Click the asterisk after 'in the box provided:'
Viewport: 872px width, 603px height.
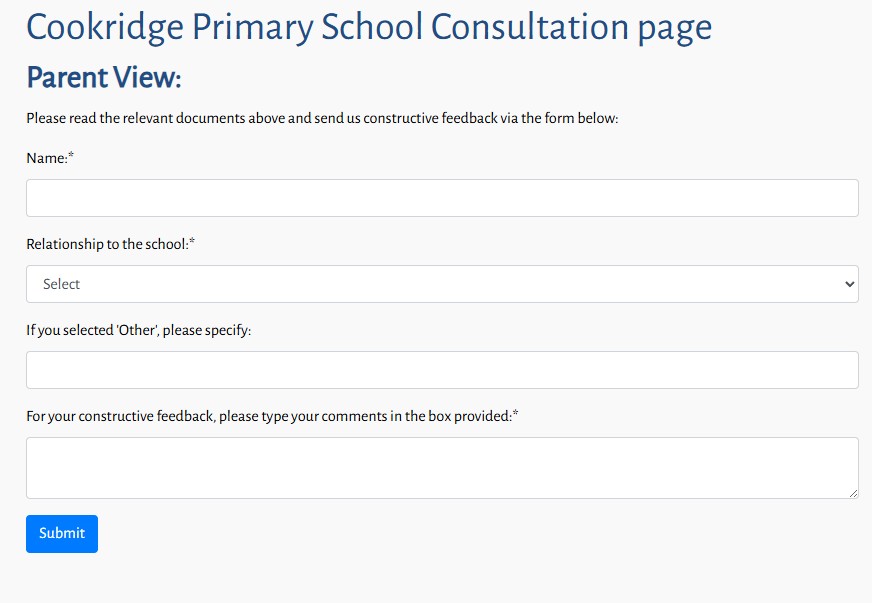[x=515, y=415]
